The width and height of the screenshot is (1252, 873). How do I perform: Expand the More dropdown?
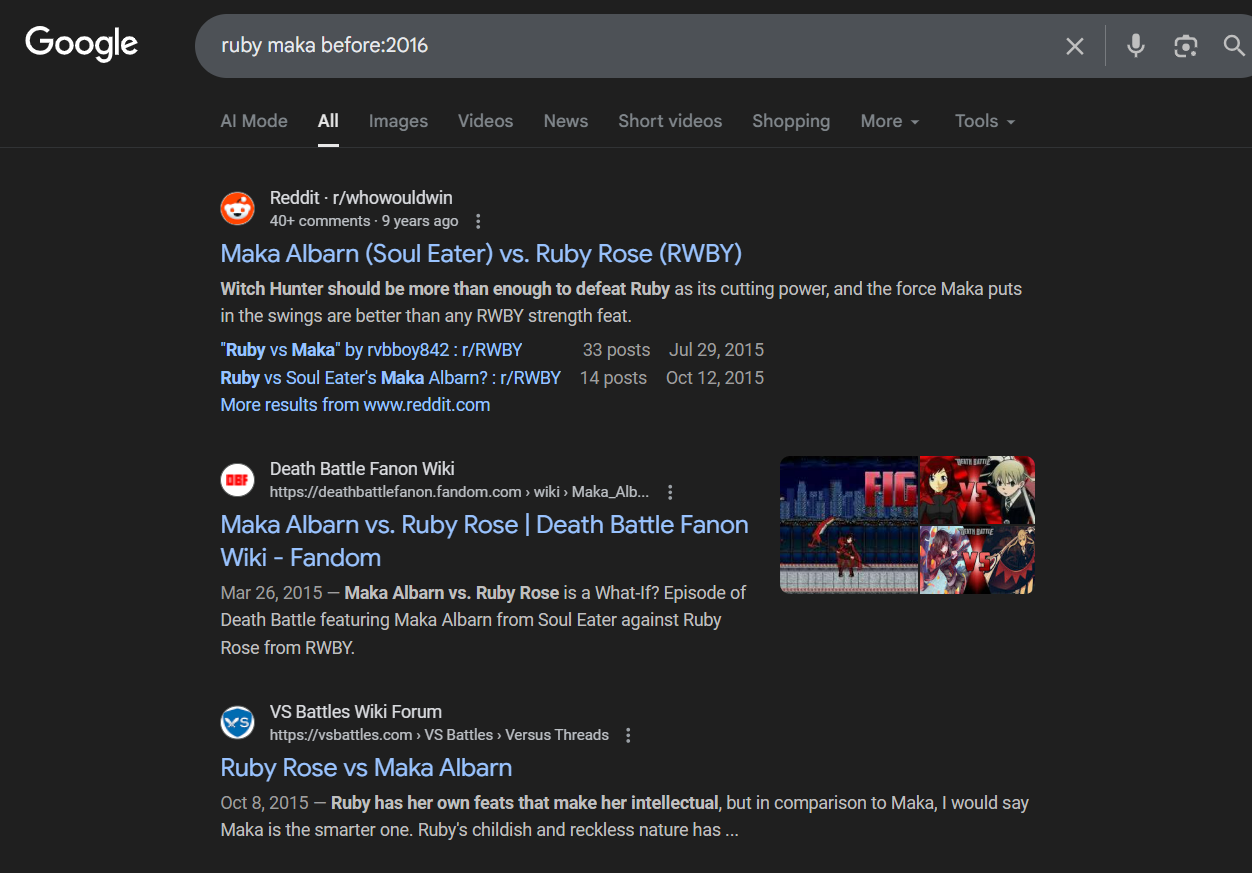tap(890, 121)
